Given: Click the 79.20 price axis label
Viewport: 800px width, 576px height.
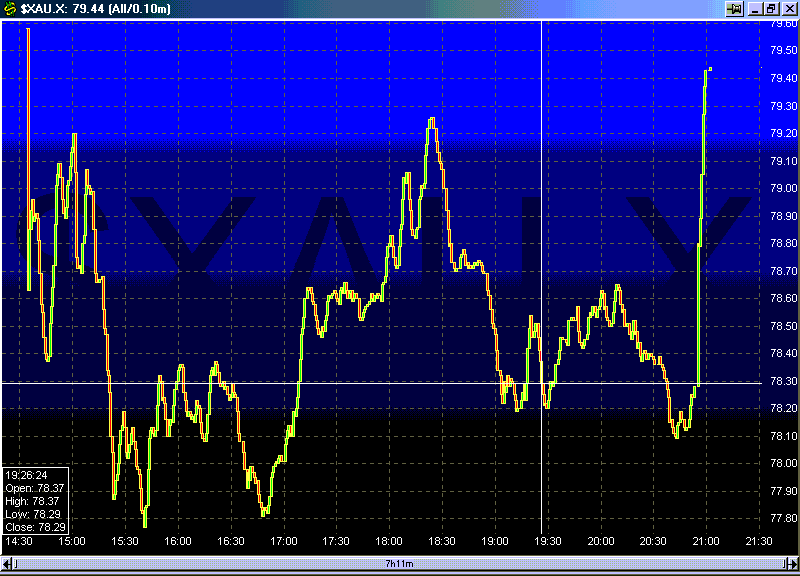Looking at the screenshot, I should point(784,134).
